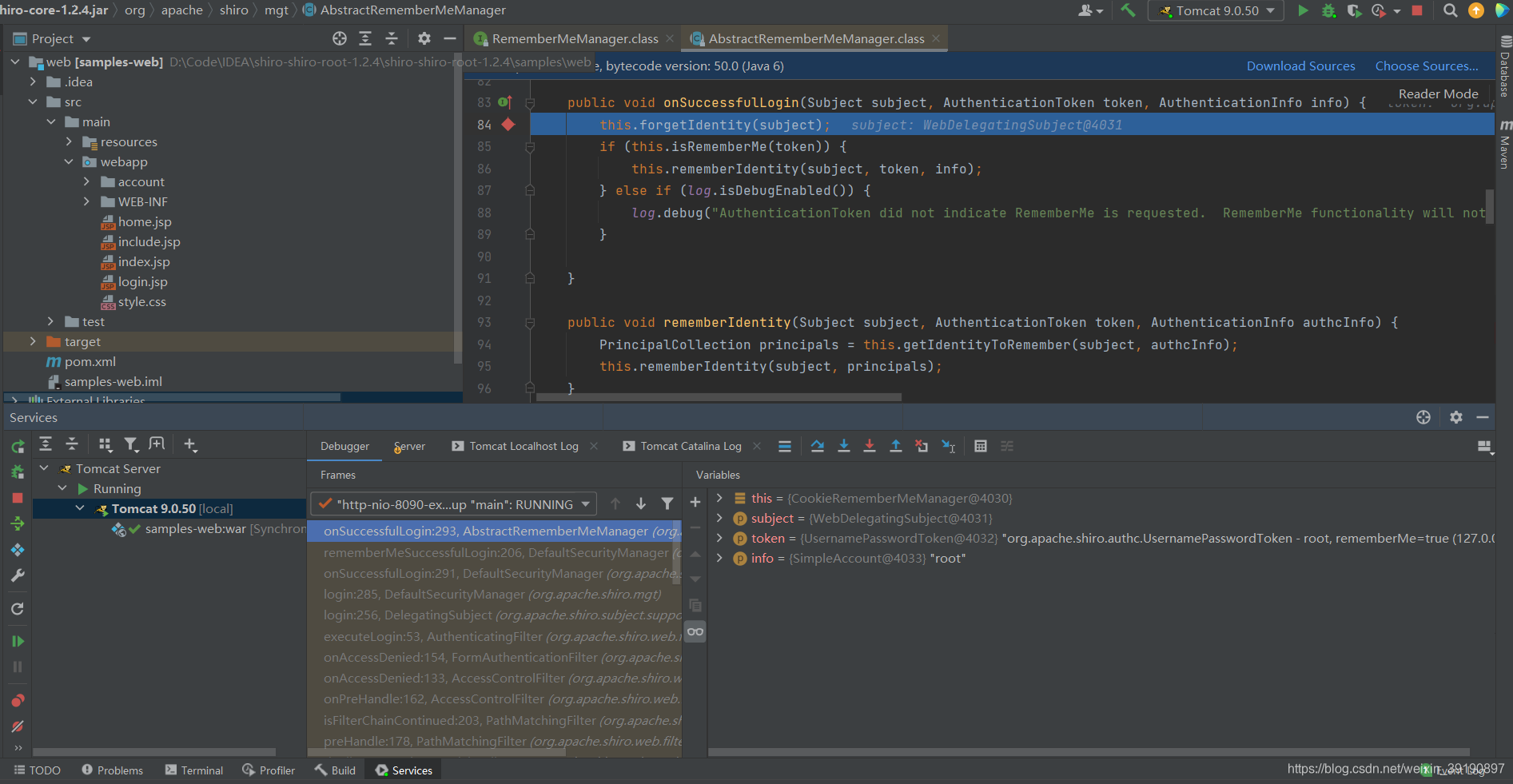Viewport: 1513px width, 784px height.
Task: Click Run to Cursor icon
Action: click(x=949, y=446)
